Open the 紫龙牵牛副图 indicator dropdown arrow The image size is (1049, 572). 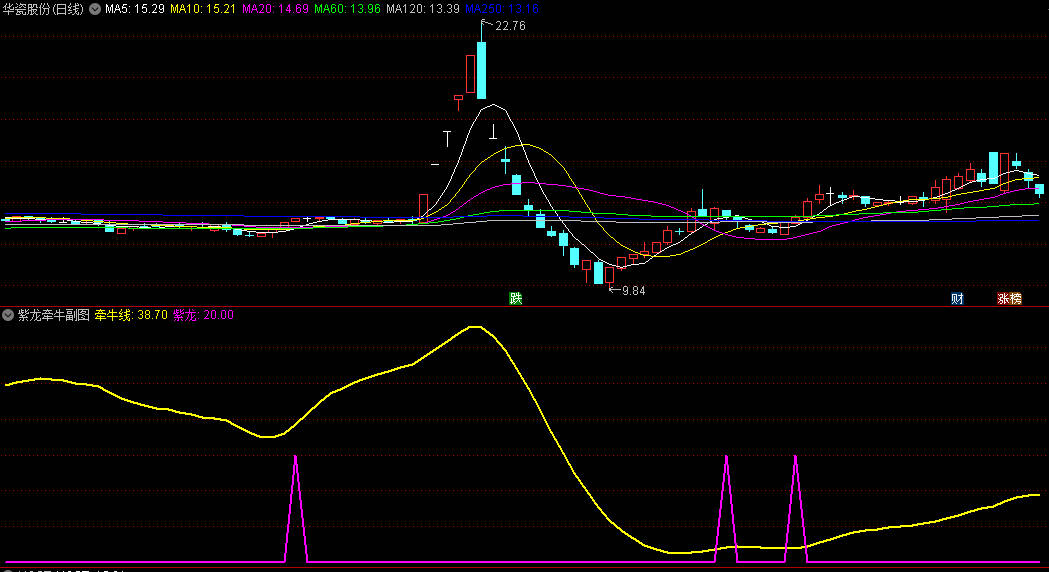pos(9,315)
